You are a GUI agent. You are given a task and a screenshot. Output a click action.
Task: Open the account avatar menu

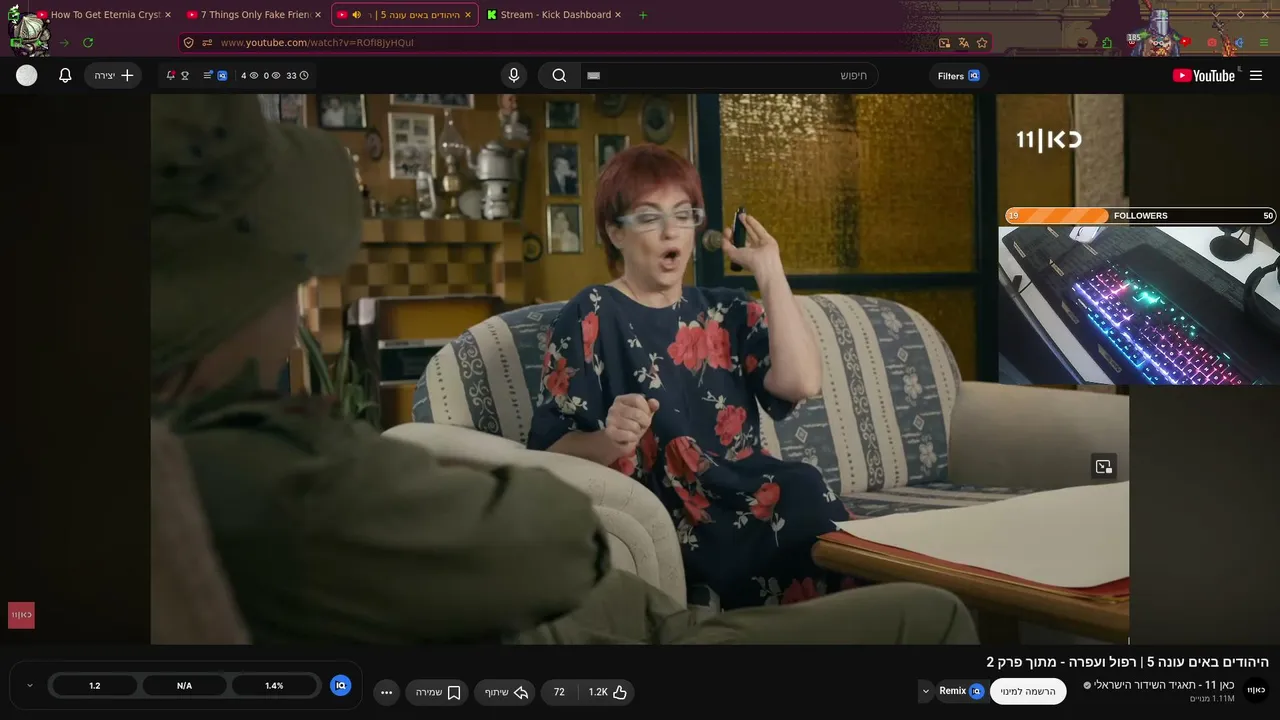tap(27, 75)
